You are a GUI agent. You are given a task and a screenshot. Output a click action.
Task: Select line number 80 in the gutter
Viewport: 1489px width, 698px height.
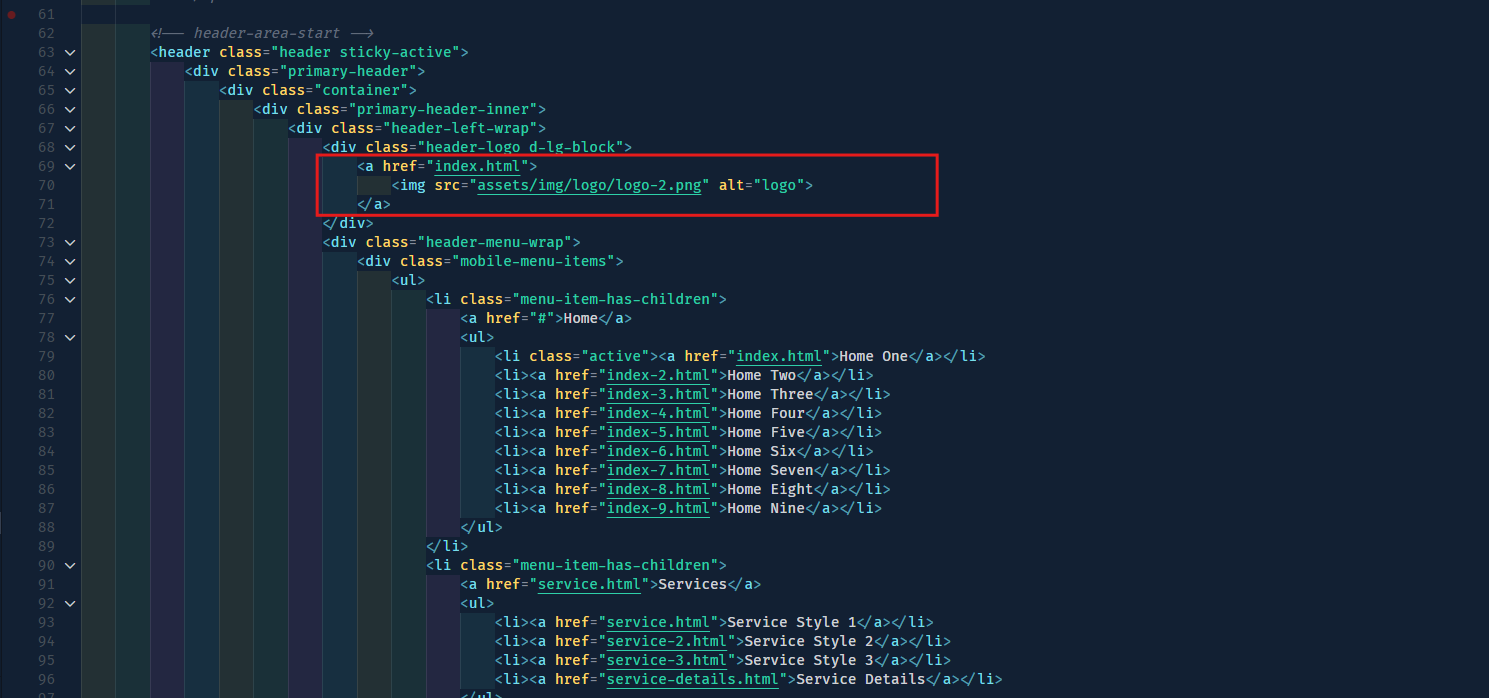pyautogui.click(x=46, y=374)
